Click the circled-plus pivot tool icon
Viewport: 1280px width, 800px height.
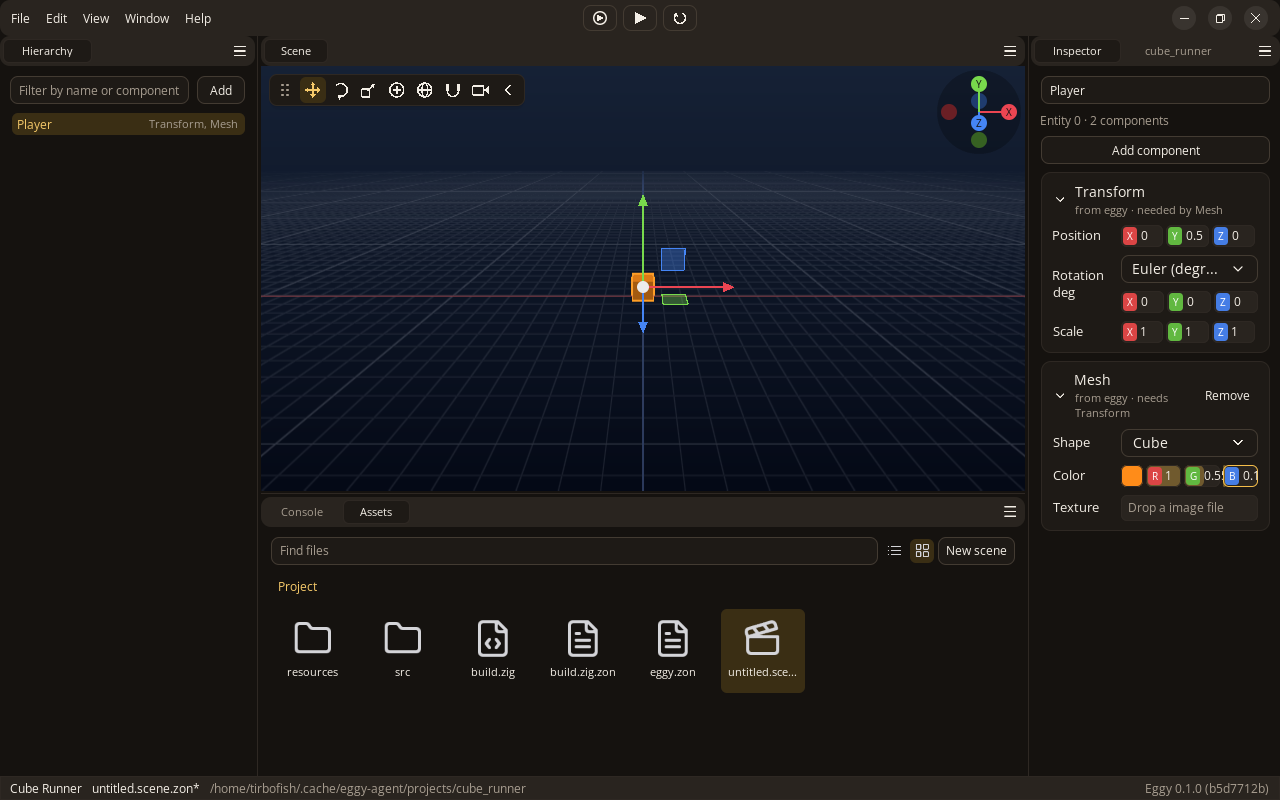click(x=397, y=90)
